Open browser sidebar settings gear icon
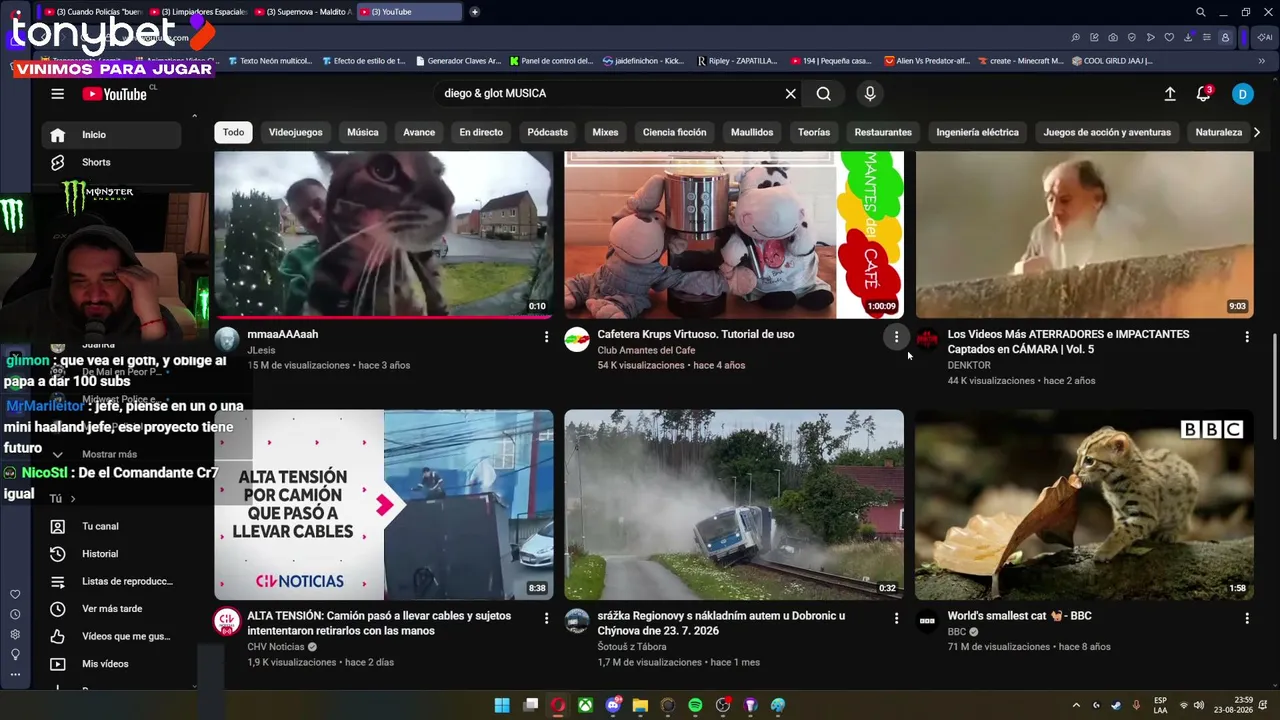This screenshot has width=1280, height=720. [x=15, y=635]
